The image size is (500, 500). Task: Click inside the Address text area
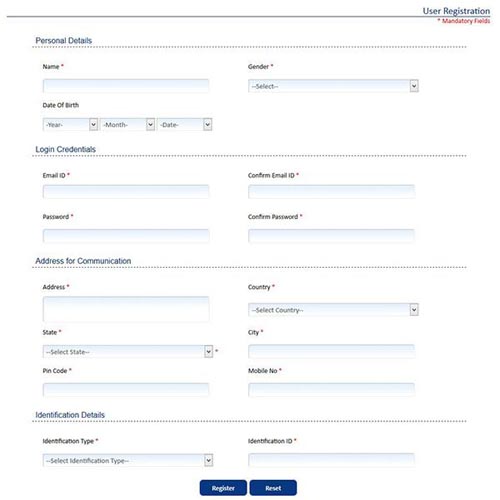click(x=126, y=309)
